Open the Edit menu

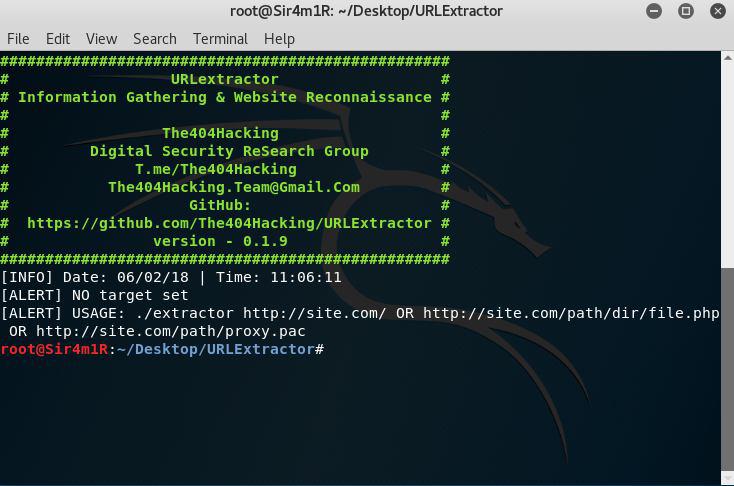pyautogui.click(x=58, y=39)
